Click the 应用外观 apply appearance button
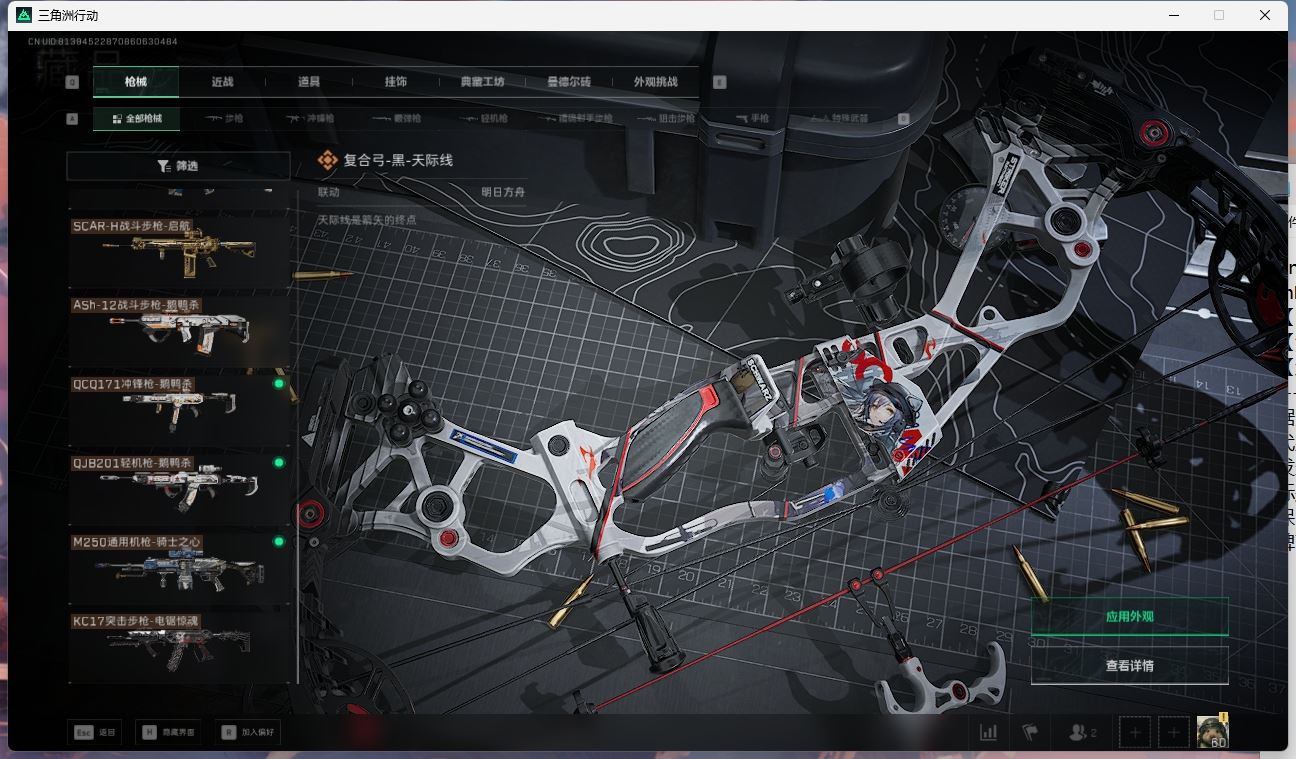 [1129, 616]
